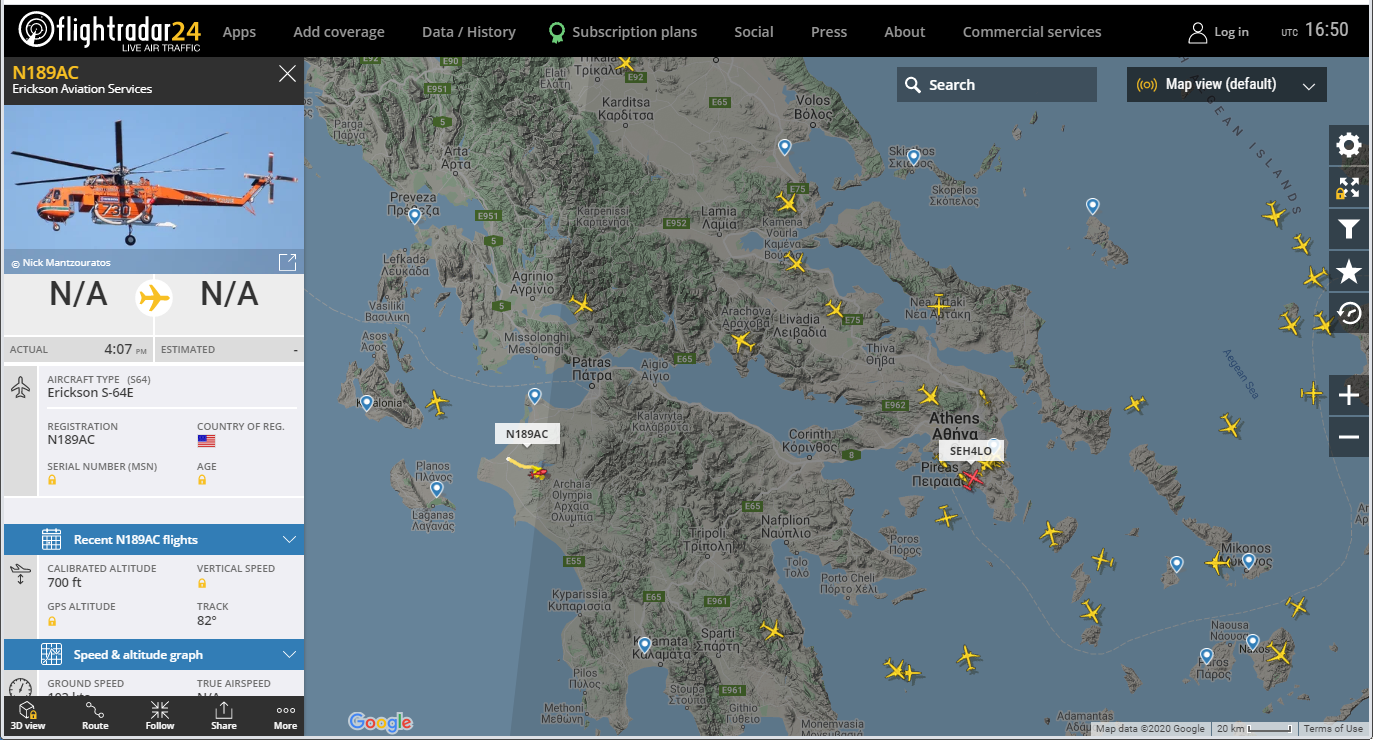
Task: Open the Commercial services menu
Action: (1032, 32)
